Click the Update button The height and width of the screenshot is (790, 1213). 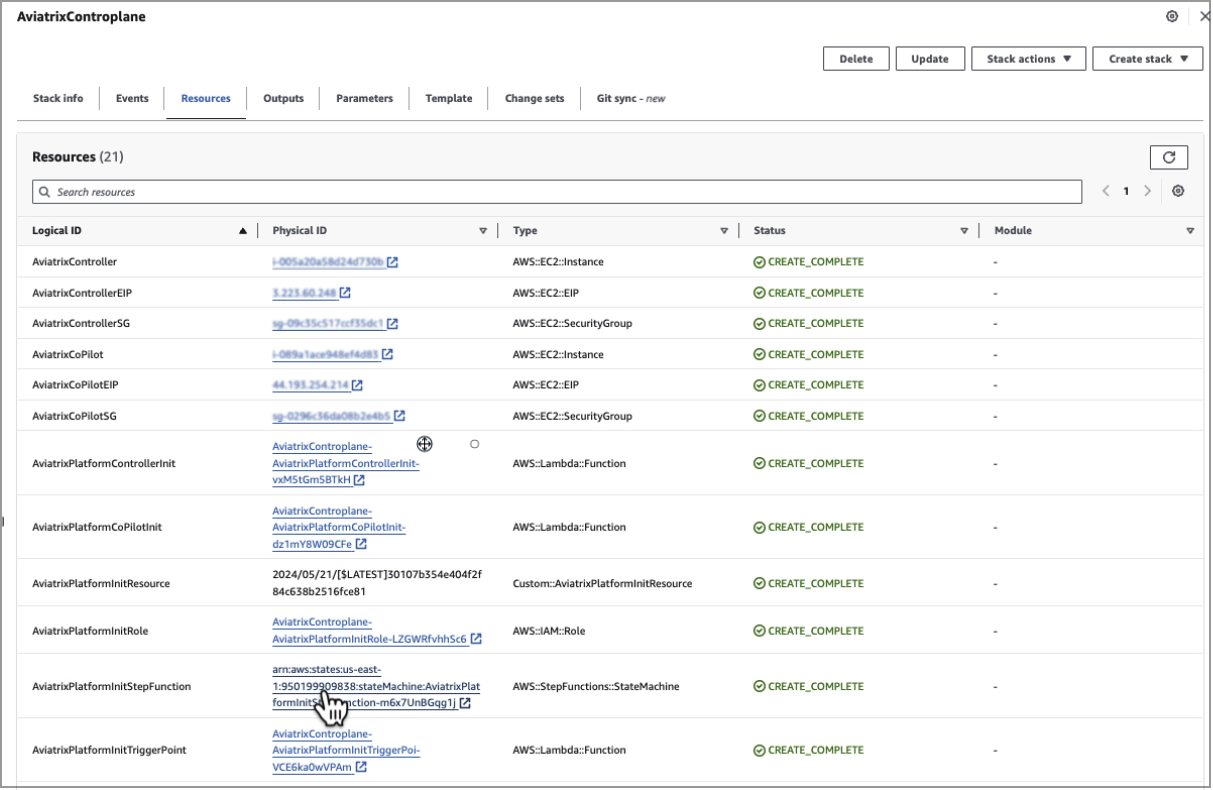(929, 59)
